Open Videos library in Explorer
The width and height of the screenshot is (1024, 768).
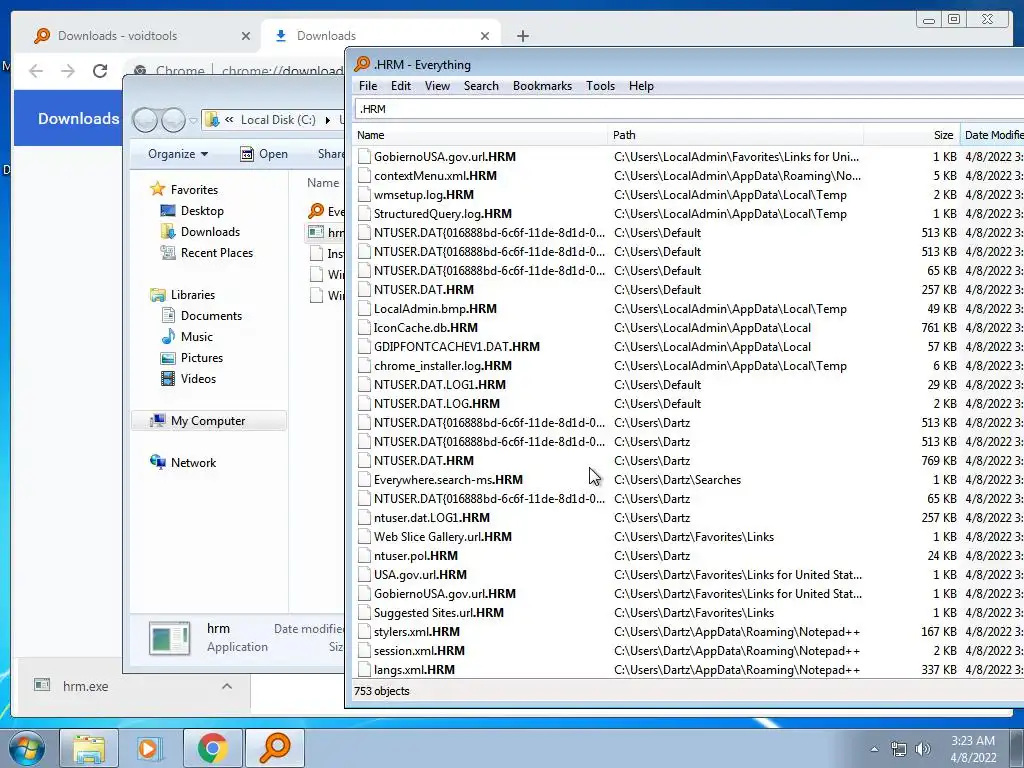pyautogui.click(x=198, y=379)
